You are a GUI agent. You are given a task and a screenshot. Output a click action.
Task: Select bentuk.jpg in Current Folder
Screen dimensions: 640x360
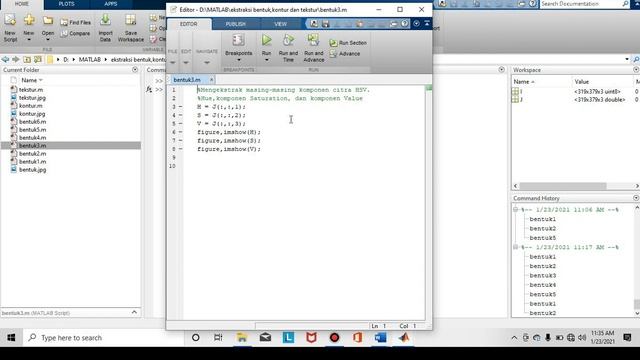(33, 170)
